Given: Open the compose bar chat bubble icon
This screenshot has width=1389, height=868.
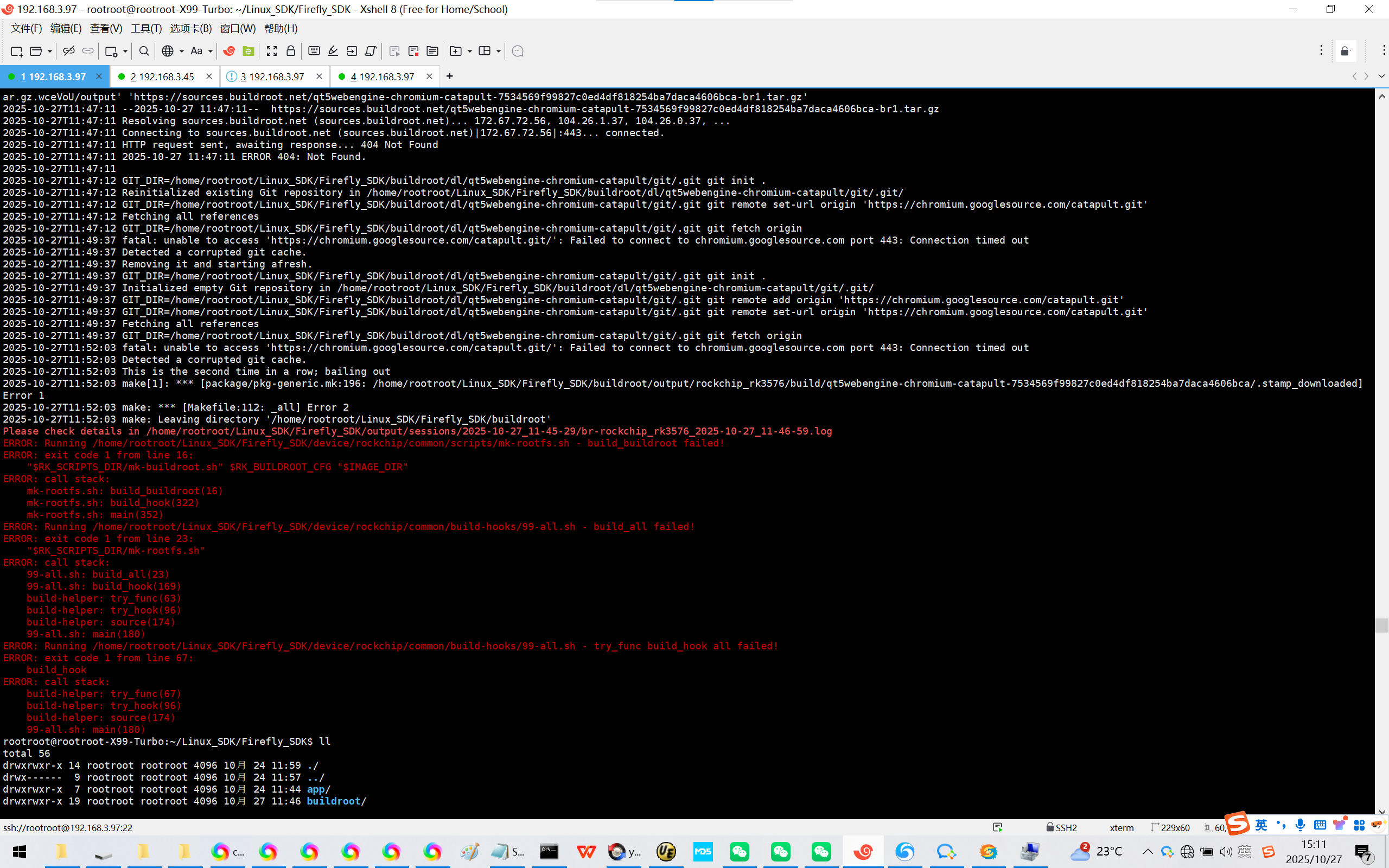Looking at the screenshot, I should pyautogui.click(x=517, y=51).
